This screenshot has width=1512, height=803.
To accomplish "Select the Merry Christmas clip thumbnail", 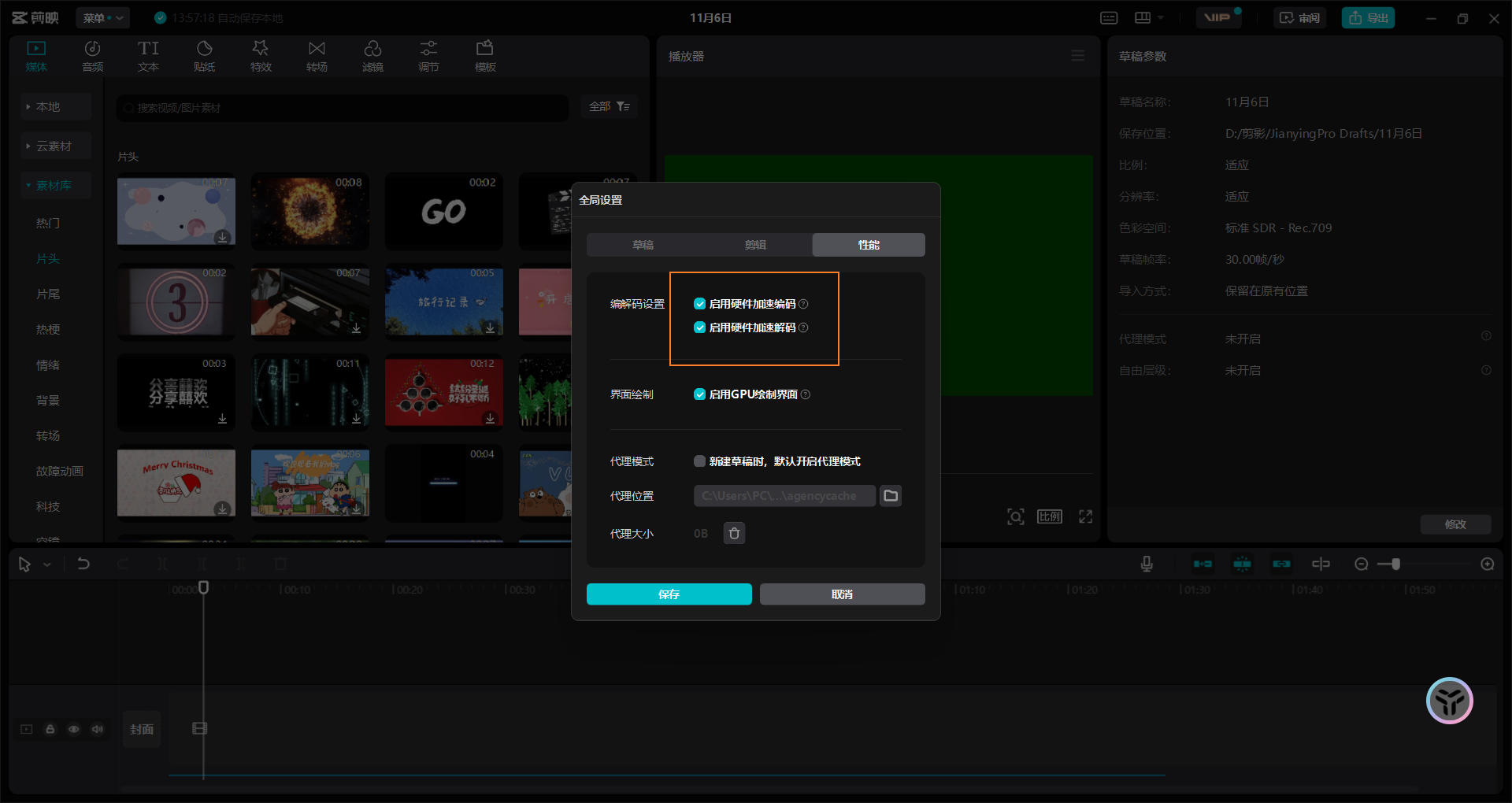I will point(176,483).
